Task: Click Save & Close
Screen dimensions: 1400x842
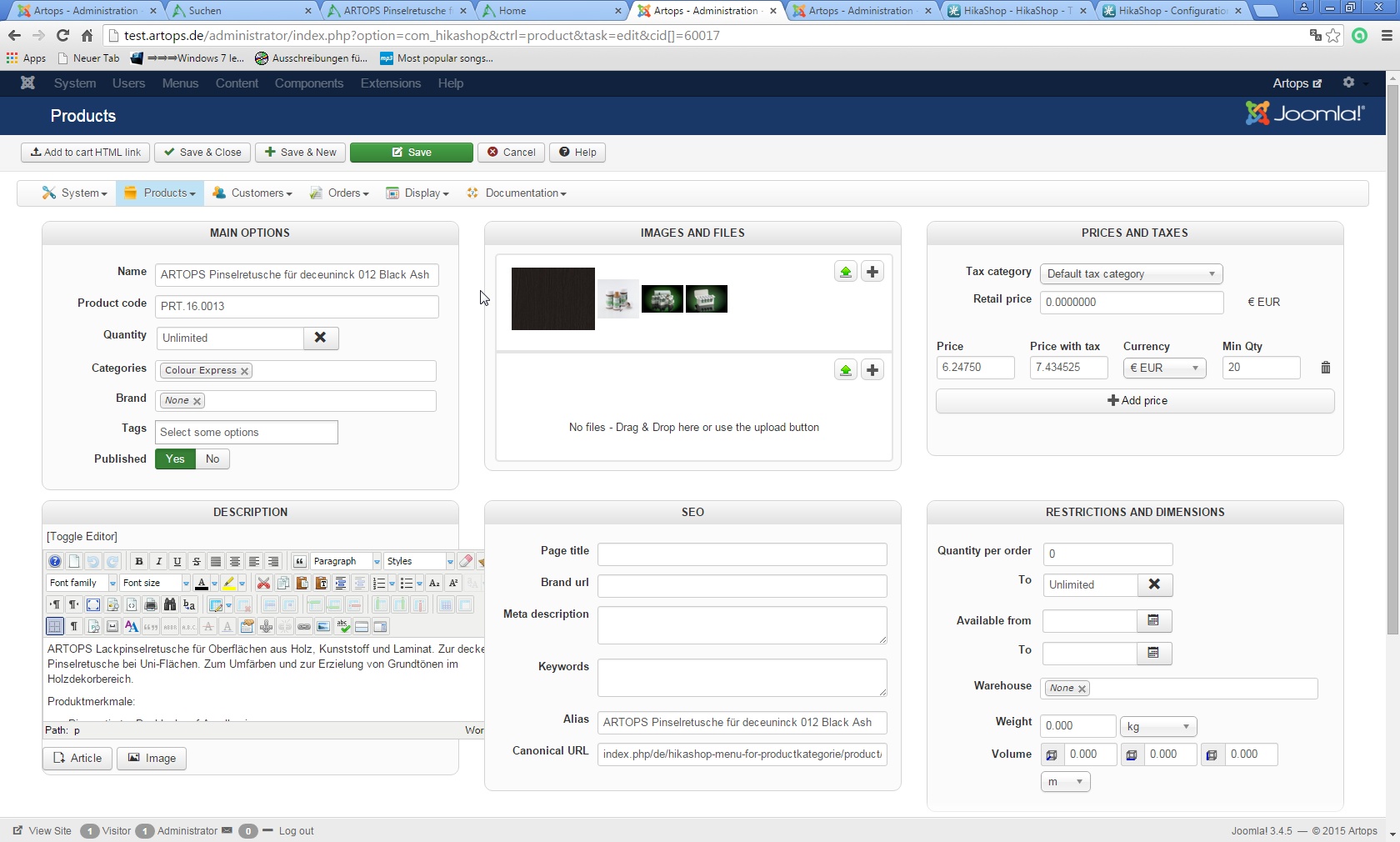Action: click(x=202, y=153)
